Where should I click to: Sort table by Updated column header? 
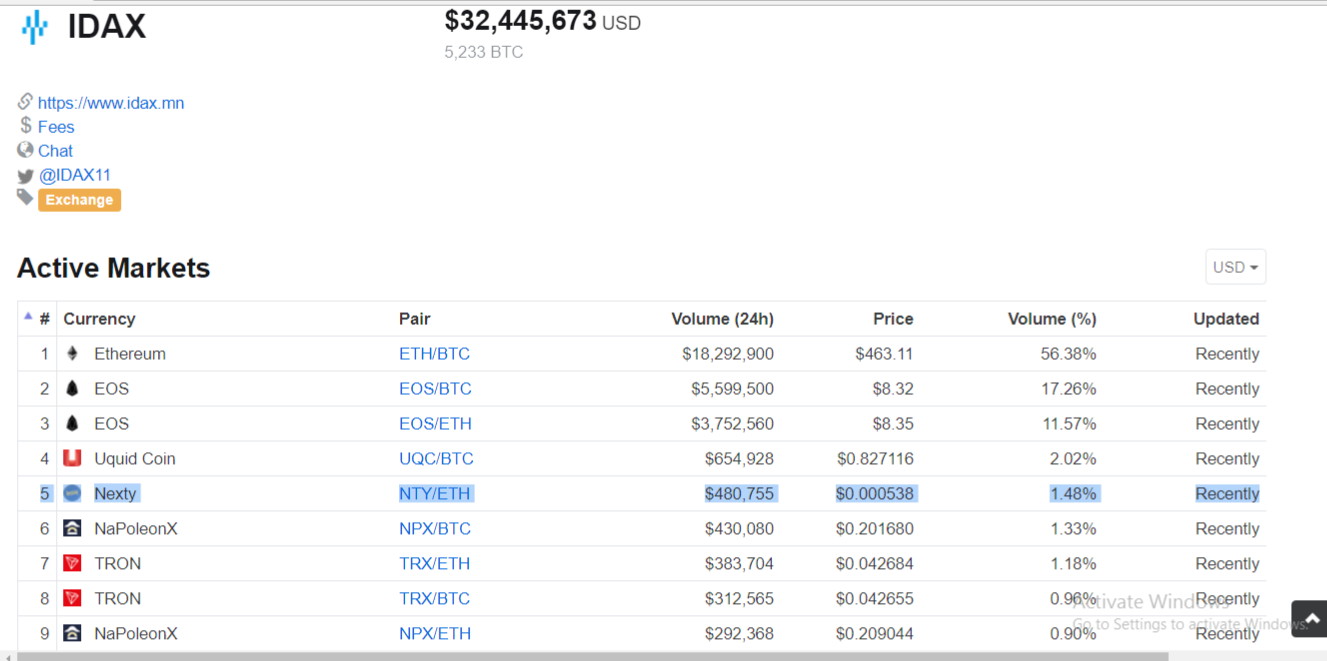click(1226, 319)
